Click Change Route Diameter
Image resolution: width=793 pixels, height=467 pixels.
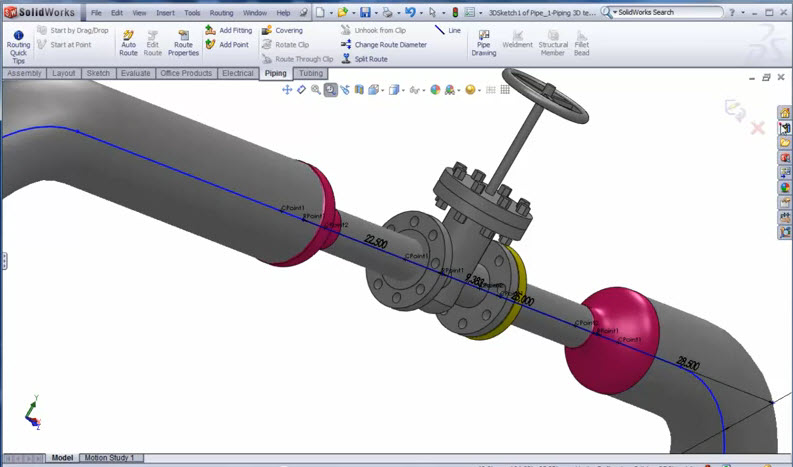click(384, 45)
